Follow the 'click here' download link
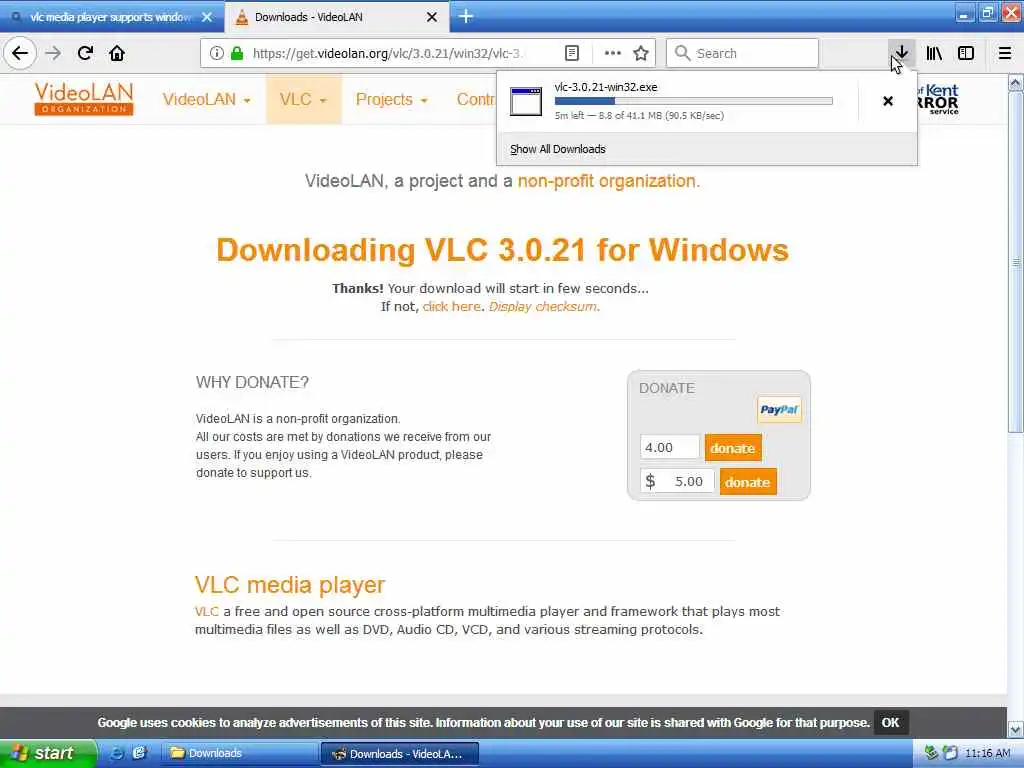Image resolution: width=1024 pixels, height=768 pixels. (451, 306)
